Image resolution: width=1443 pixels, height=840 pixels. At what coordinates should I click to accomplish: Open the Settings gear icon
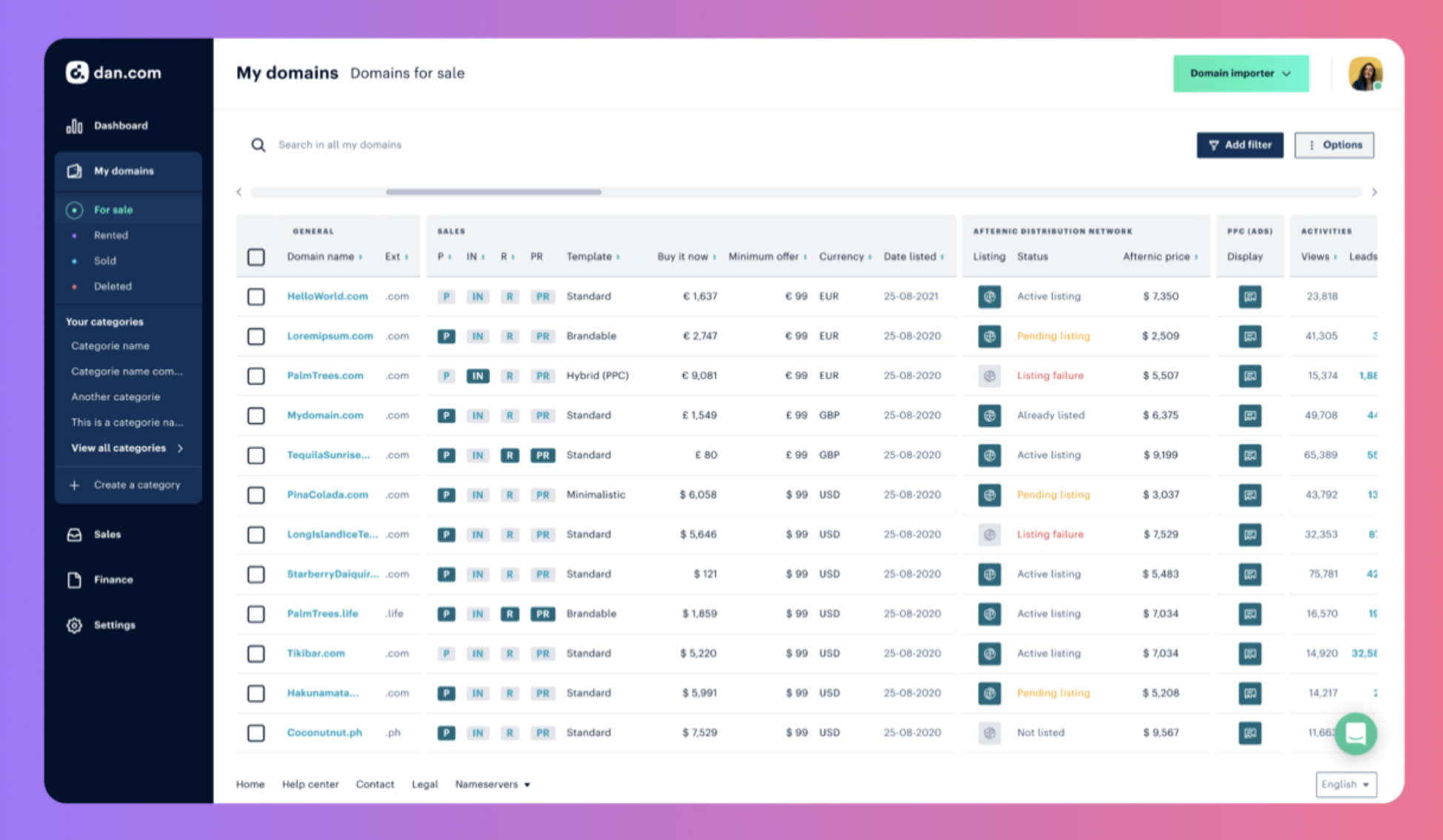point(74,625)
